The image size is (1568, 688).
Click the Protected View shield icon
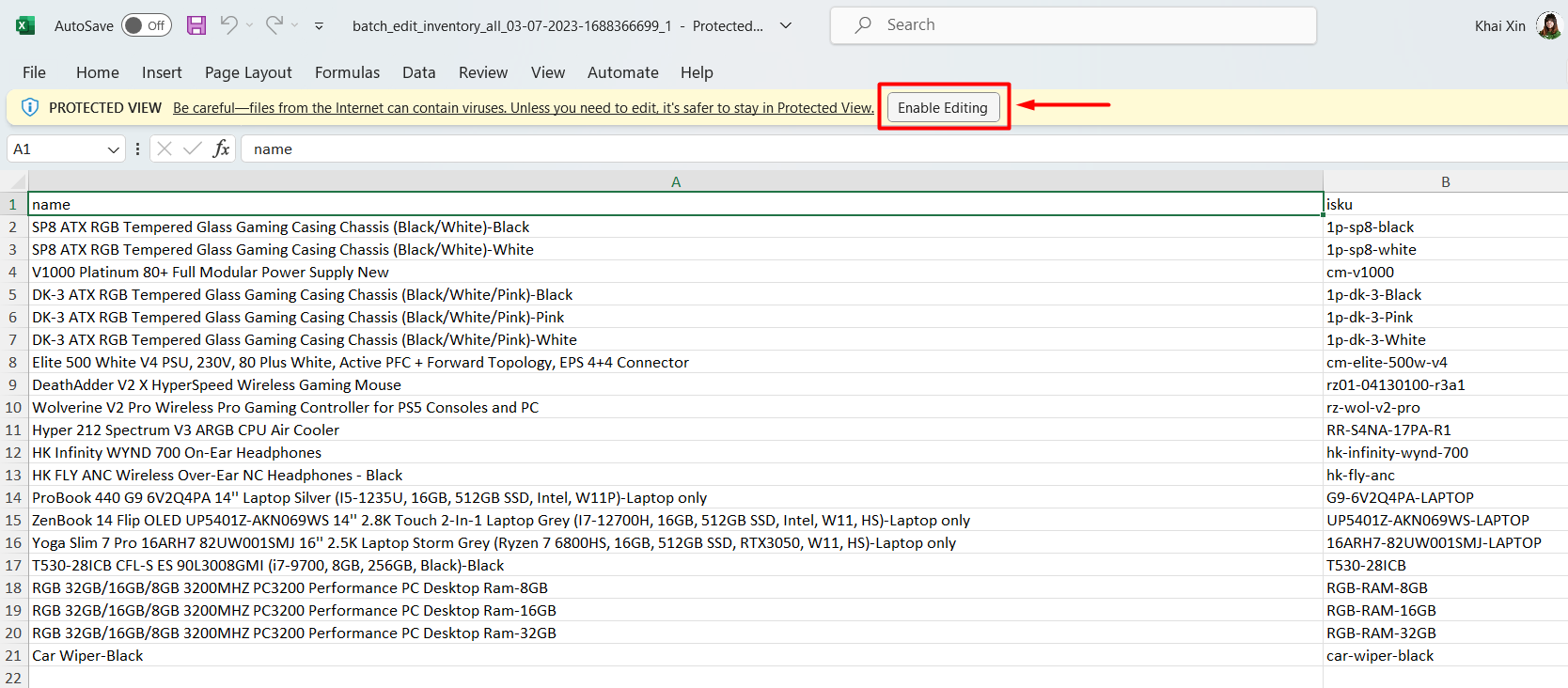tap(30, 107)
